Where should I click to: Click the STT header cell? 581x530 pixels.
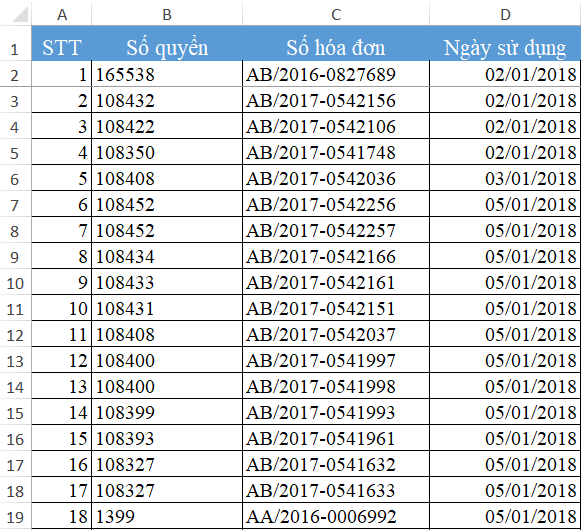pos(62,43)
